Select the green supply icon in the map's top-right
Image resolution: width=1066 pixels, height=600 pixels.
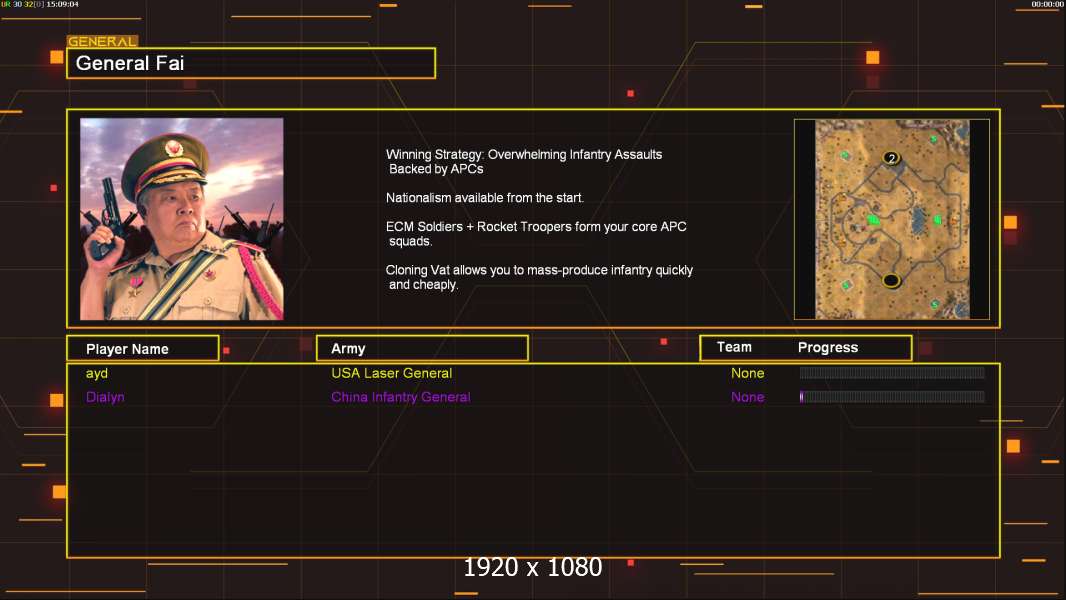[x=933, y=139]
